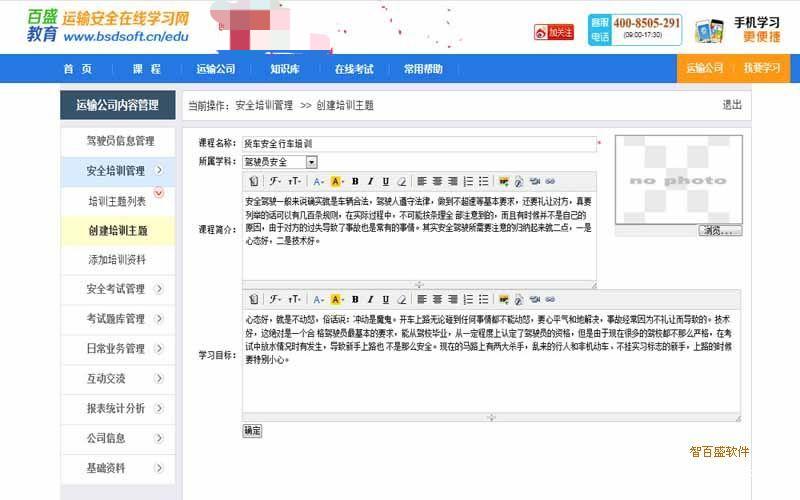Align text left in 课程简介 editor
The image size is (800, 500).
pos(422,181)
